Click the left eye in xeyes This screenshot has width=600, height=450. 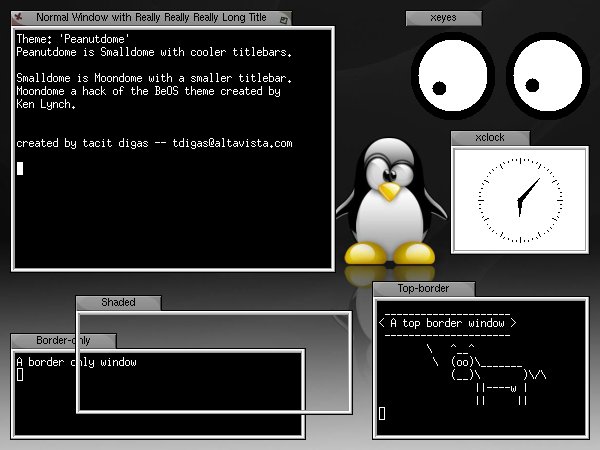(453, 76)
